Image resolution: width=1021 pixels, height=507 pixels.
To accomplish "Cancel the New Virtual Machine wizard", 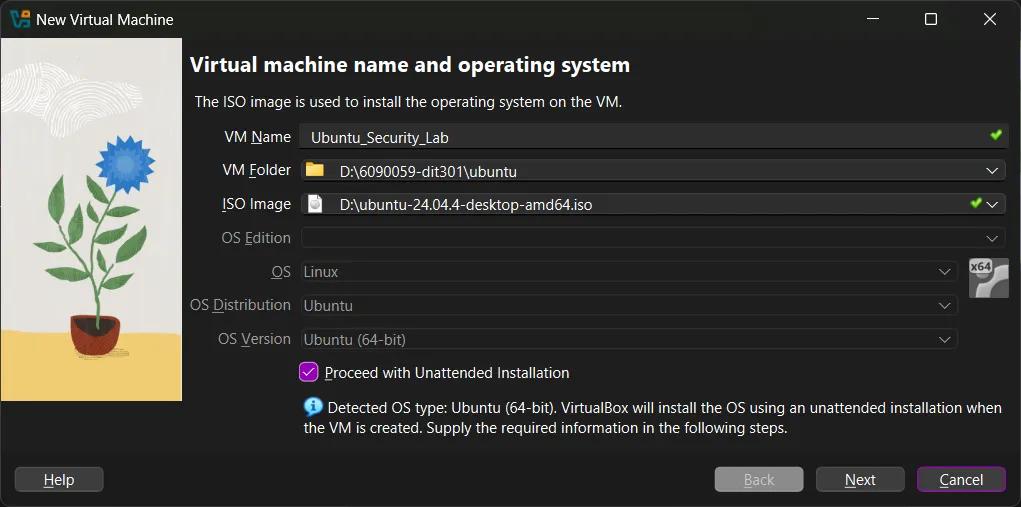I will tap(961, 480).
